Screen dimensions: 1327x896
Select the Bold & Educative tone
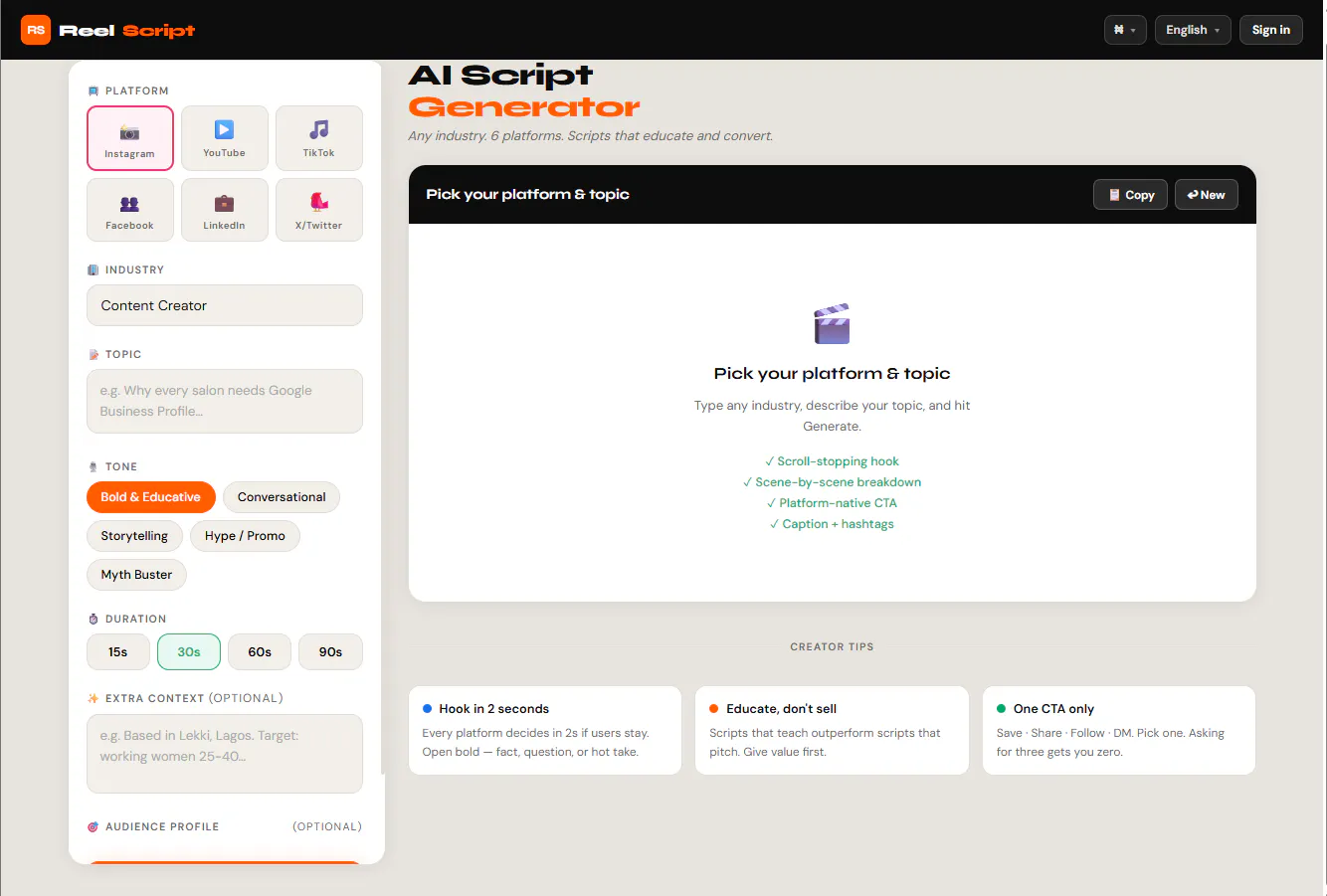click(x=151, y=497)
